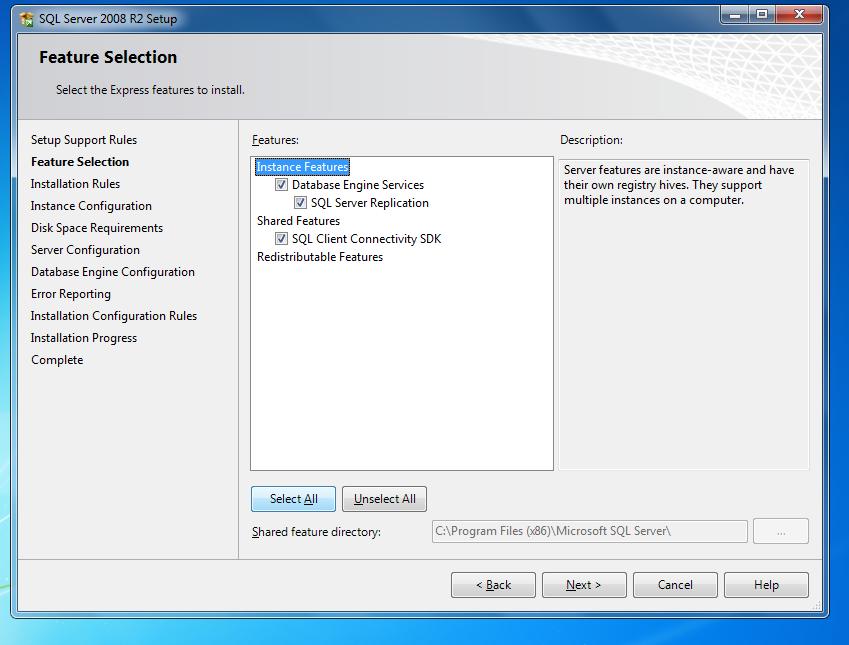Click the Select All button
This screenshot has width=849, height=645.
coord(293,499)
